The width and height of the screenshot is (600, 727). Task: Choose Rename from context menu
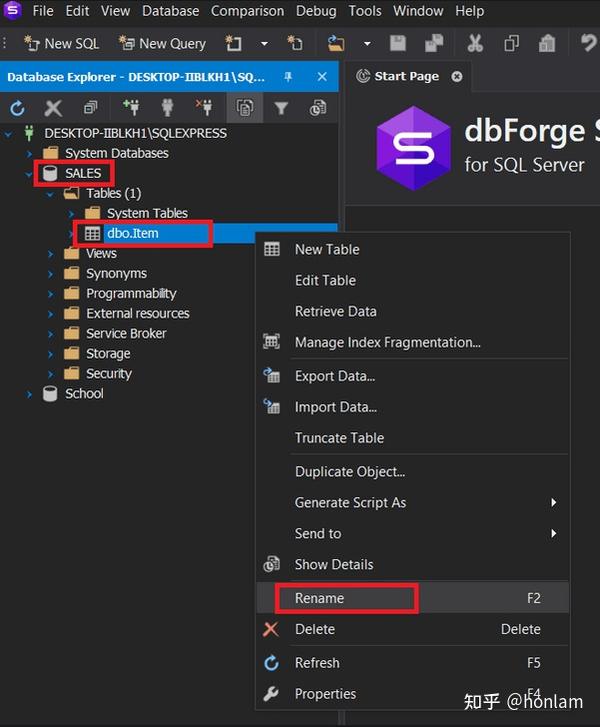[x=413, y=598]
